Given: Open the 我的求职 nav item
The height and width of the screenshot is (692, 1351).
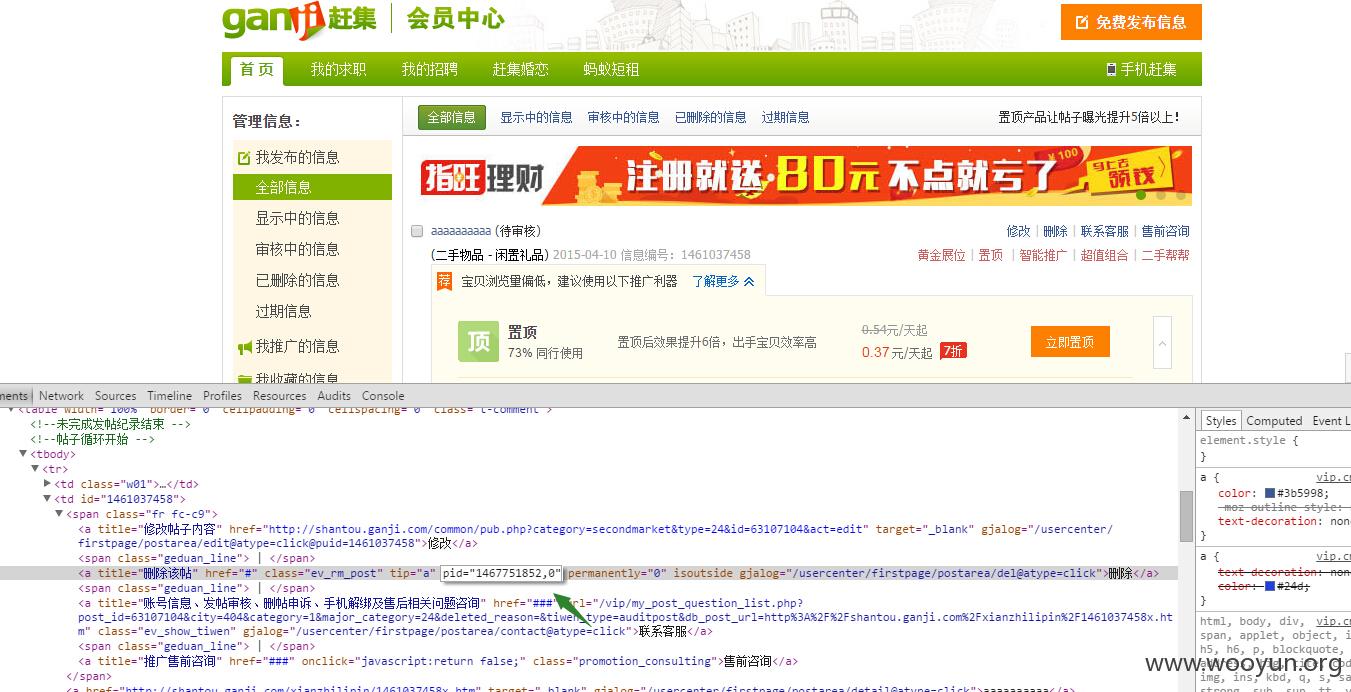Looking at the screenshot, I should (x=338, y=70).
